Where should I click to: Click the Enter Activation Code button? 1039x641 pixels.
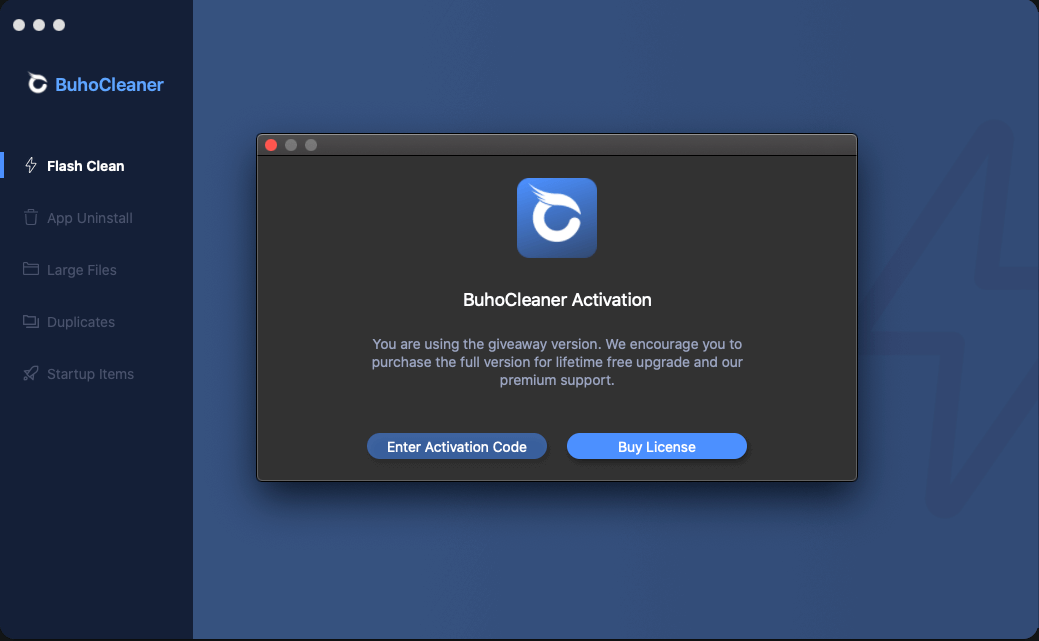pos(457,446)
